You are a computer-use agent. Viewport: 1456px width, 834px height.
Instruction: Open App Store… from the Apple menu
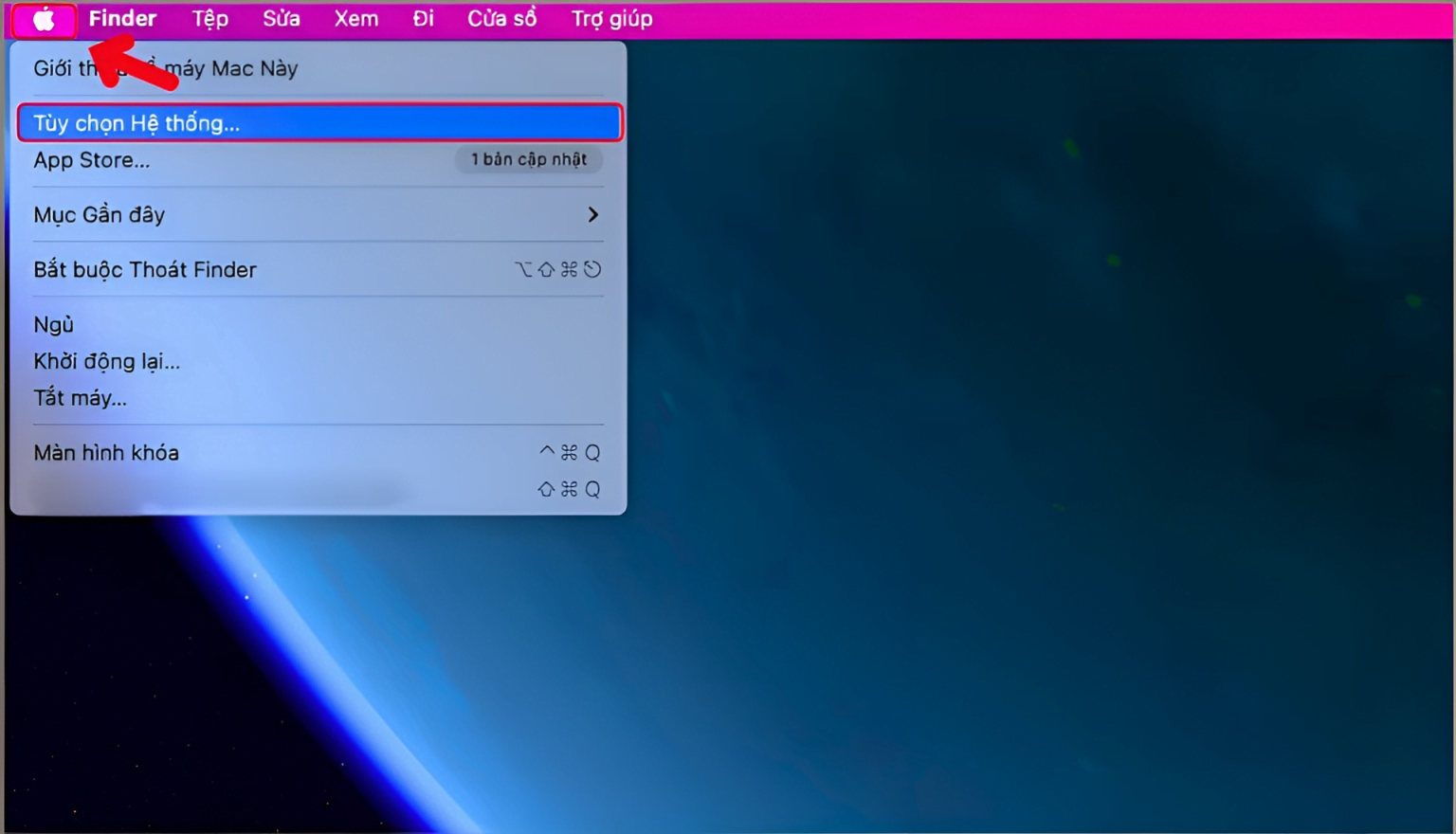pyautogui.click(x=92, y=160)
